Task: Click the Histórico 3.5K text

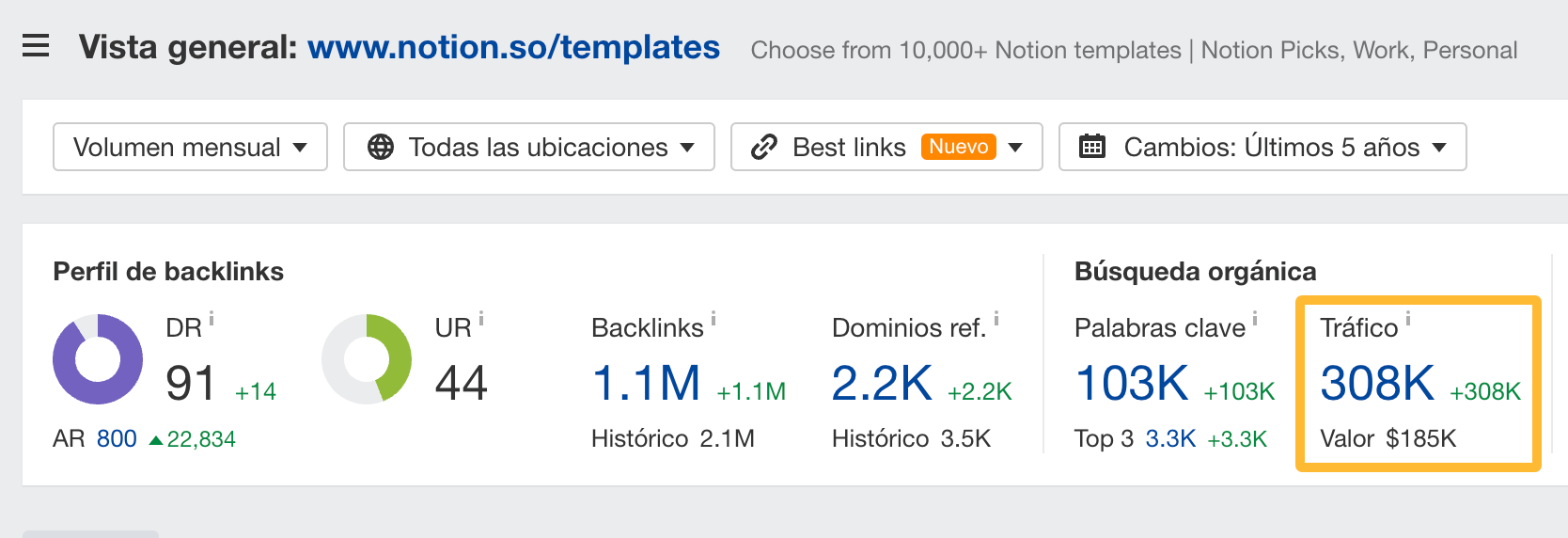Action: (912, 438)
